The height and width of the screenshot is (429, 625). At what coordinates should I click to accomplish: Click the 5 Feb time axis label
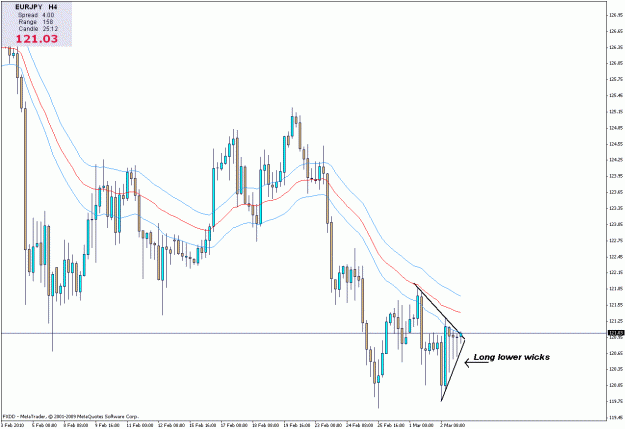point(45,425)
